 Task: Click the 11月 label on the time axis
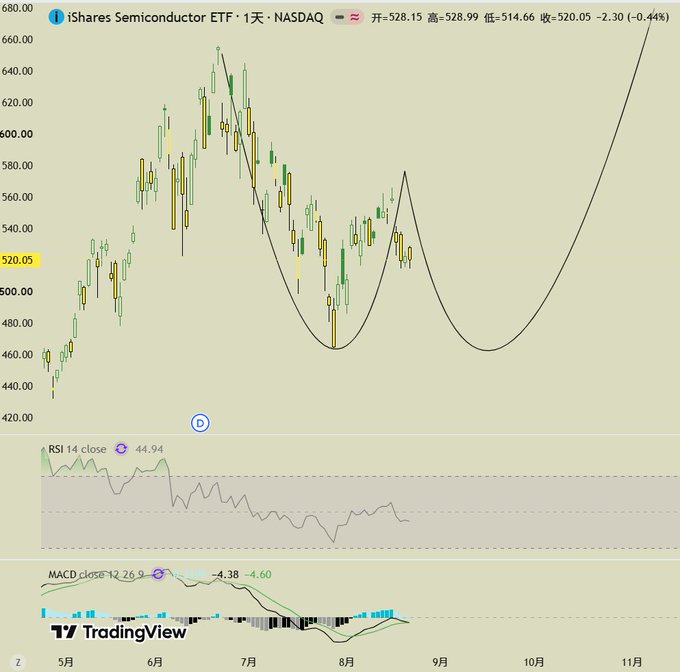click(x=631, y=662)
